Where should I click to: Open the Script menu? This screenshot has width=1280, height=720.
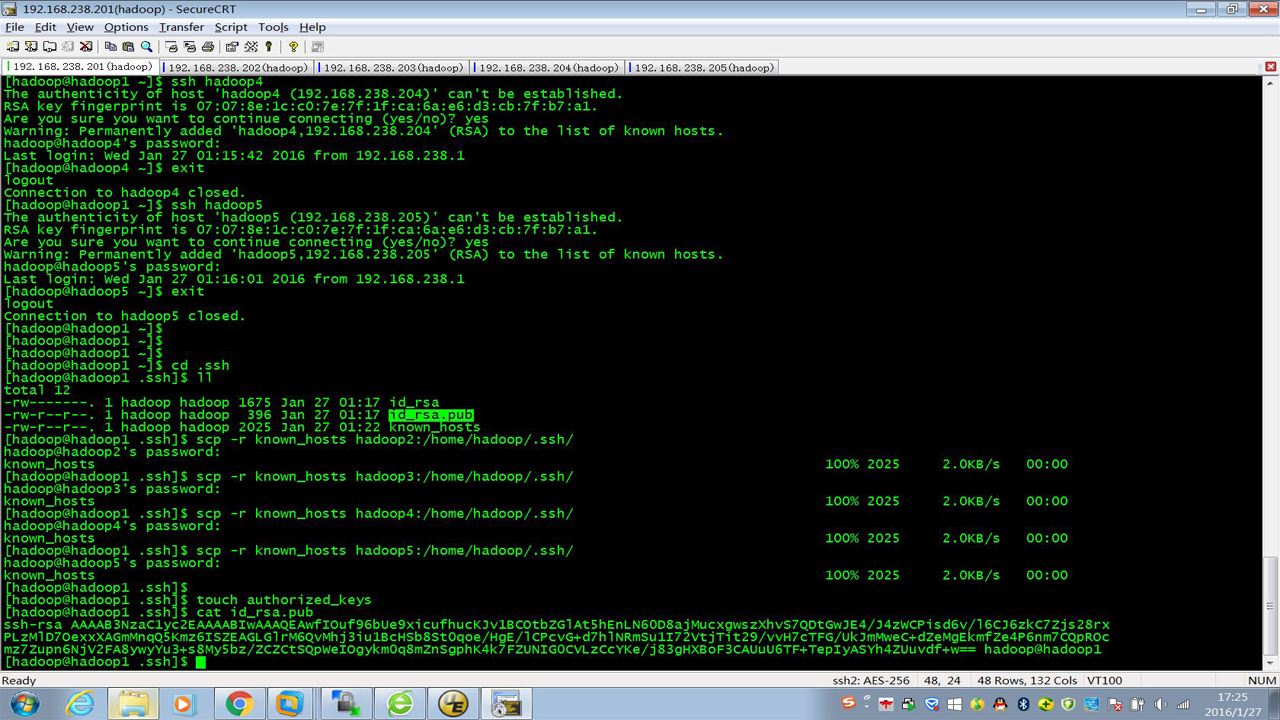click(231, 27)
